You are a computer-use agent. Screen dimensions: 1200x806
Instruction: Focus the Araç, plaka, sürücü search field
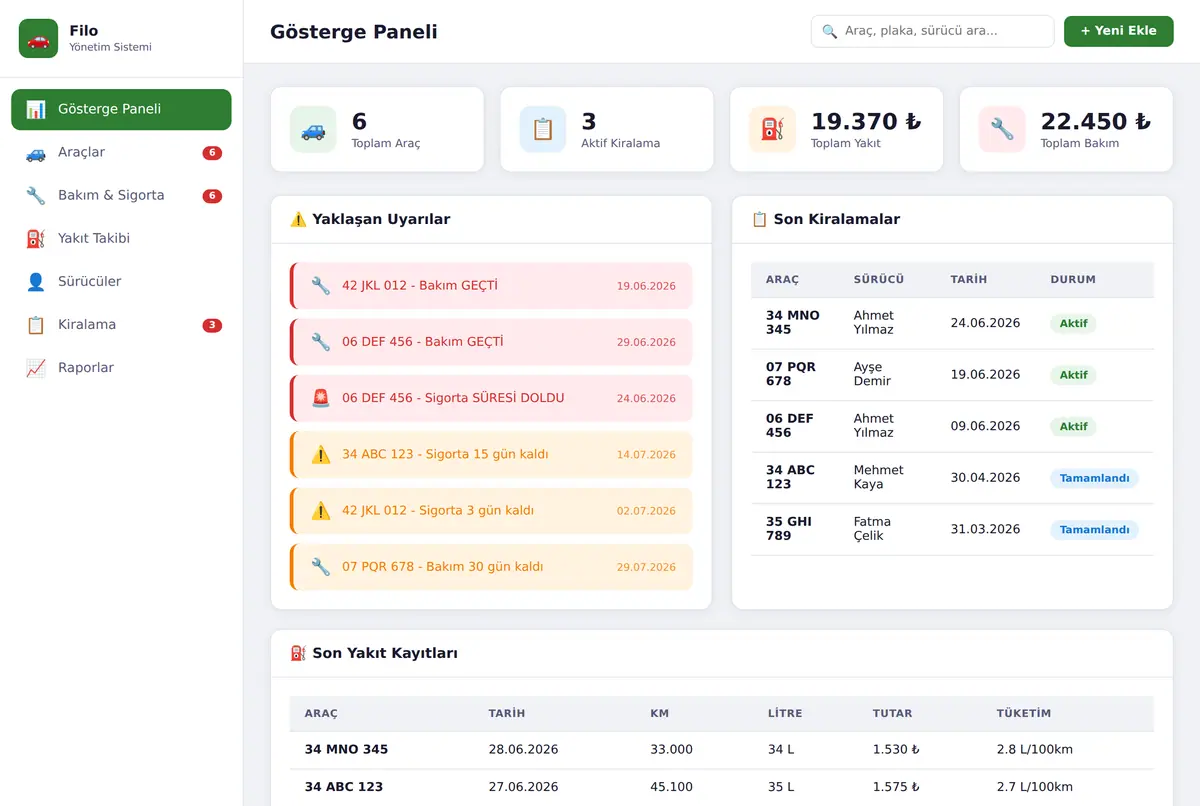(x=932, y=31)
